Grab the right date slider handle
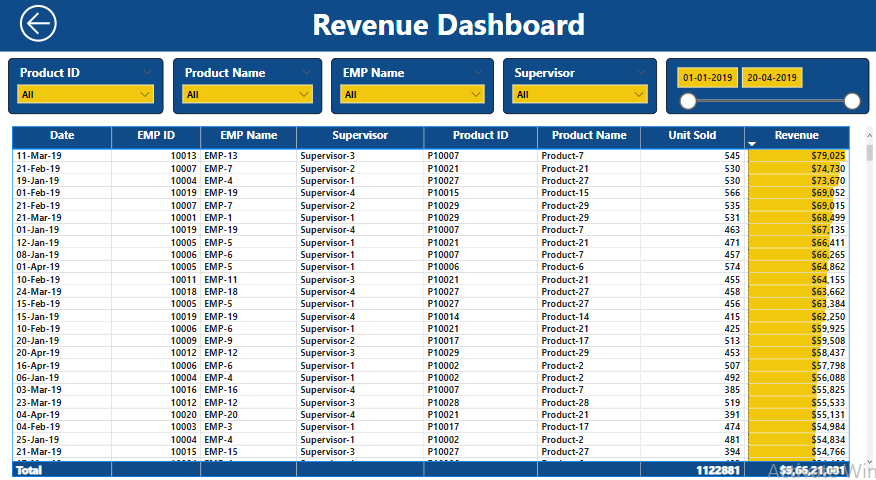The width and height of the screenshot is (876, 480). (852, 101)
